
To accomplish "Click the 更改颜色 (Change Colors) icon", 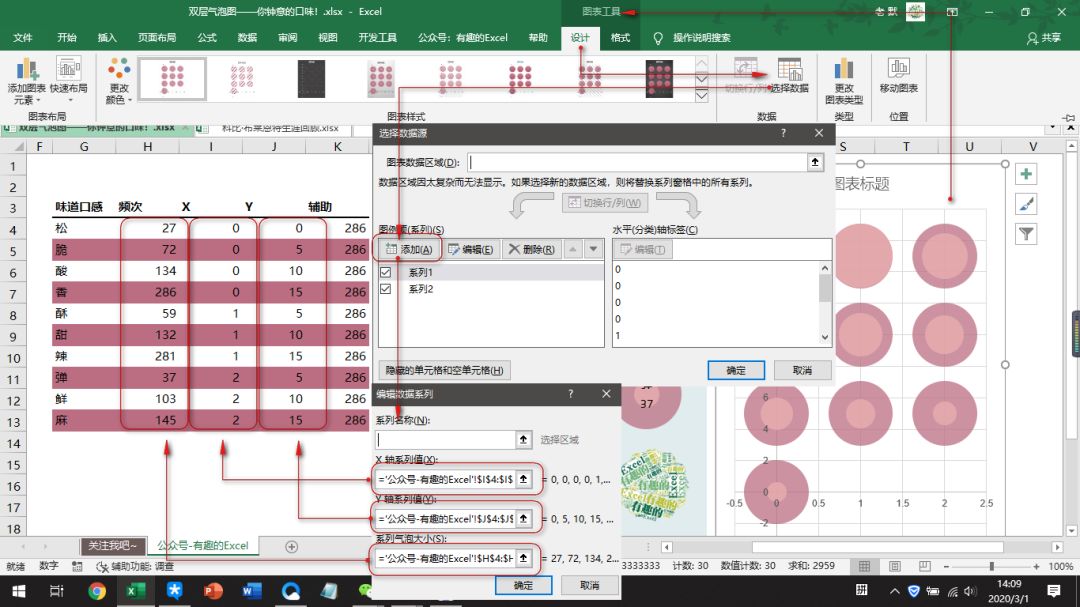I will [x=118, y=80].
